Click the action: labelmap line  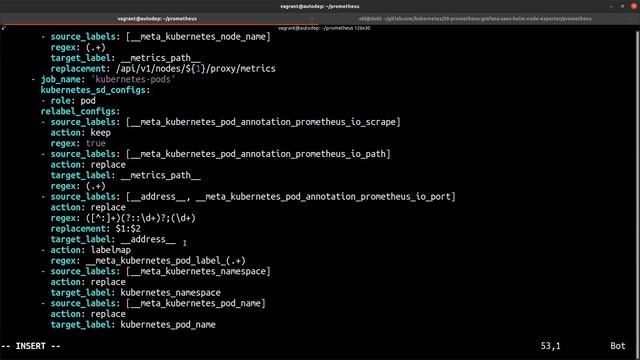point(86,250)
